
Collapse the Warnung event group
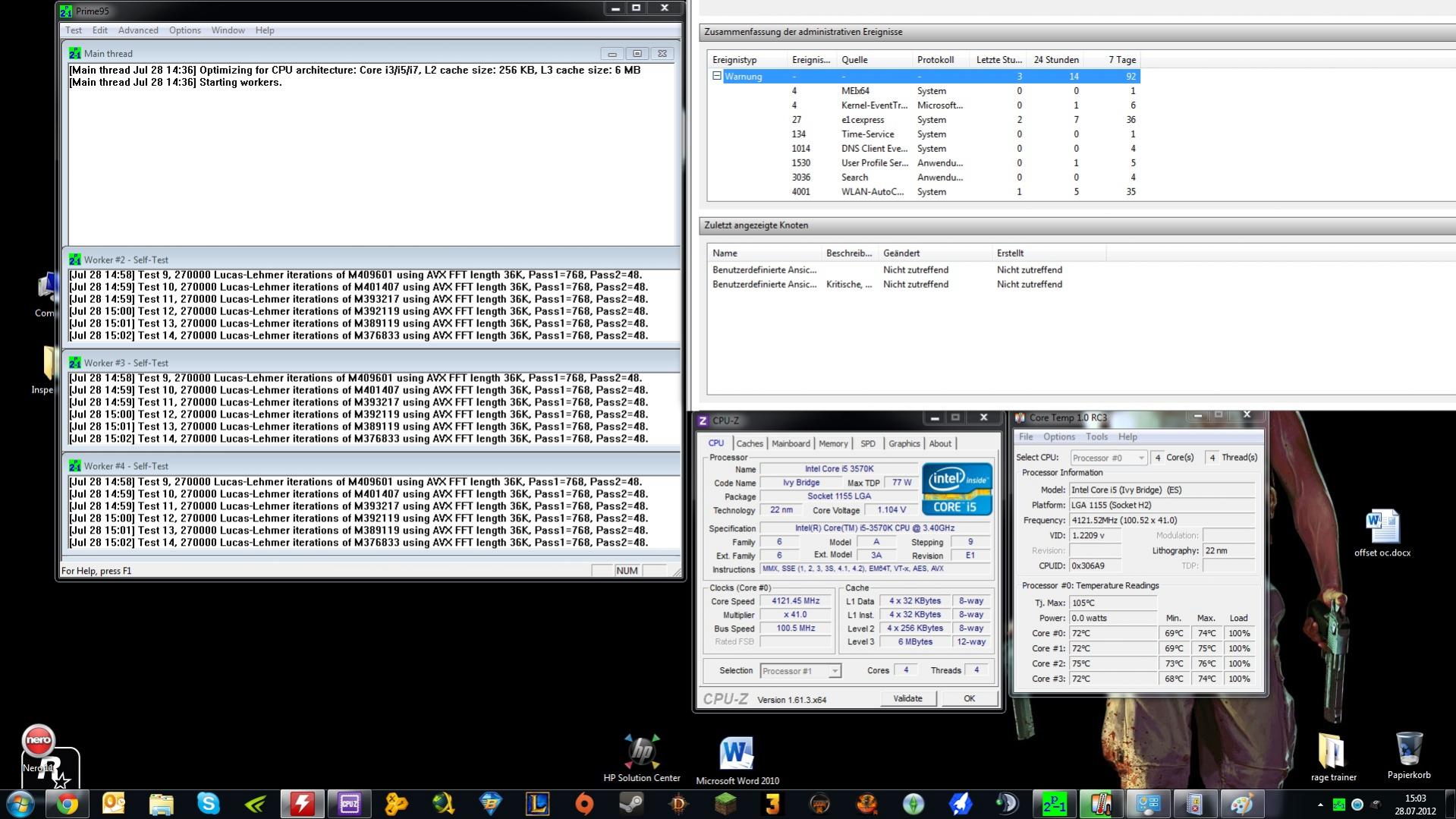[x=716, y=76]
